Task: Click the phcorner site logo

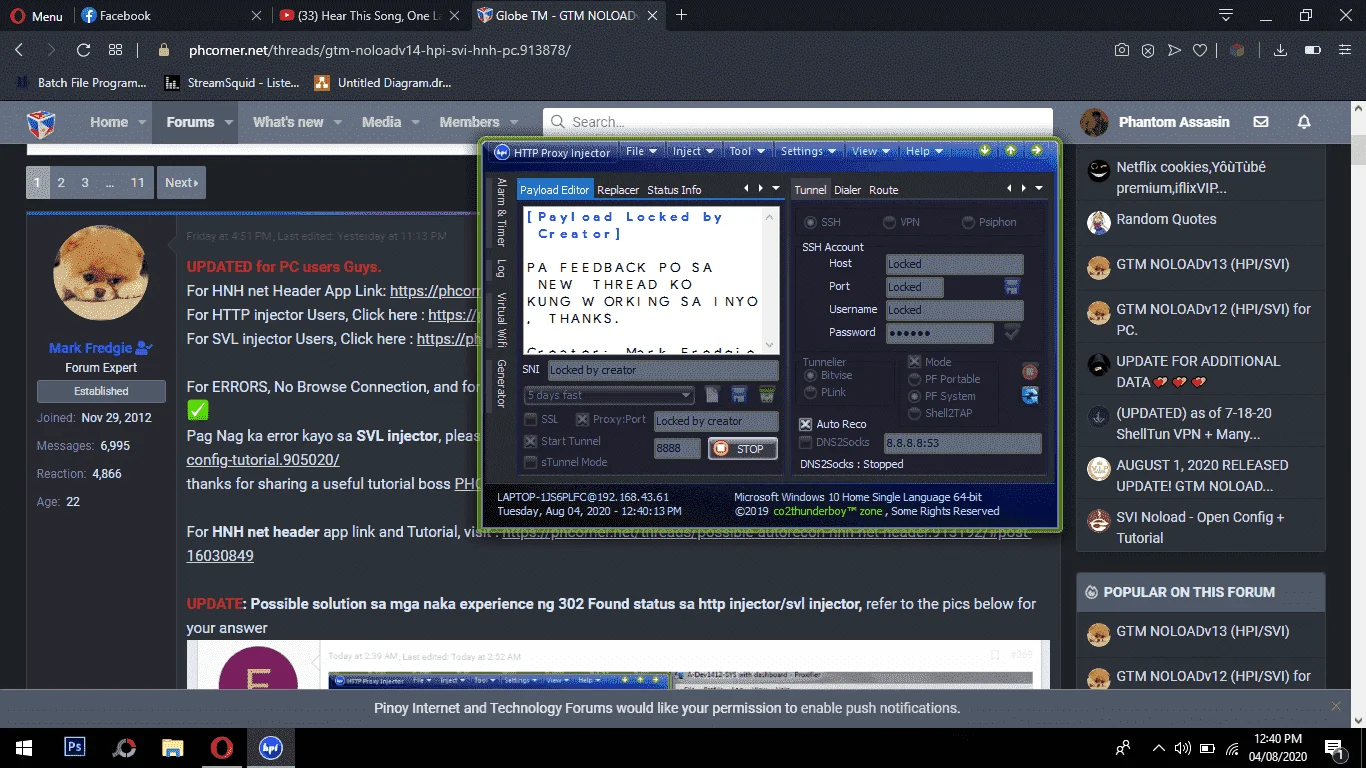Action: [x=41, y=123]
